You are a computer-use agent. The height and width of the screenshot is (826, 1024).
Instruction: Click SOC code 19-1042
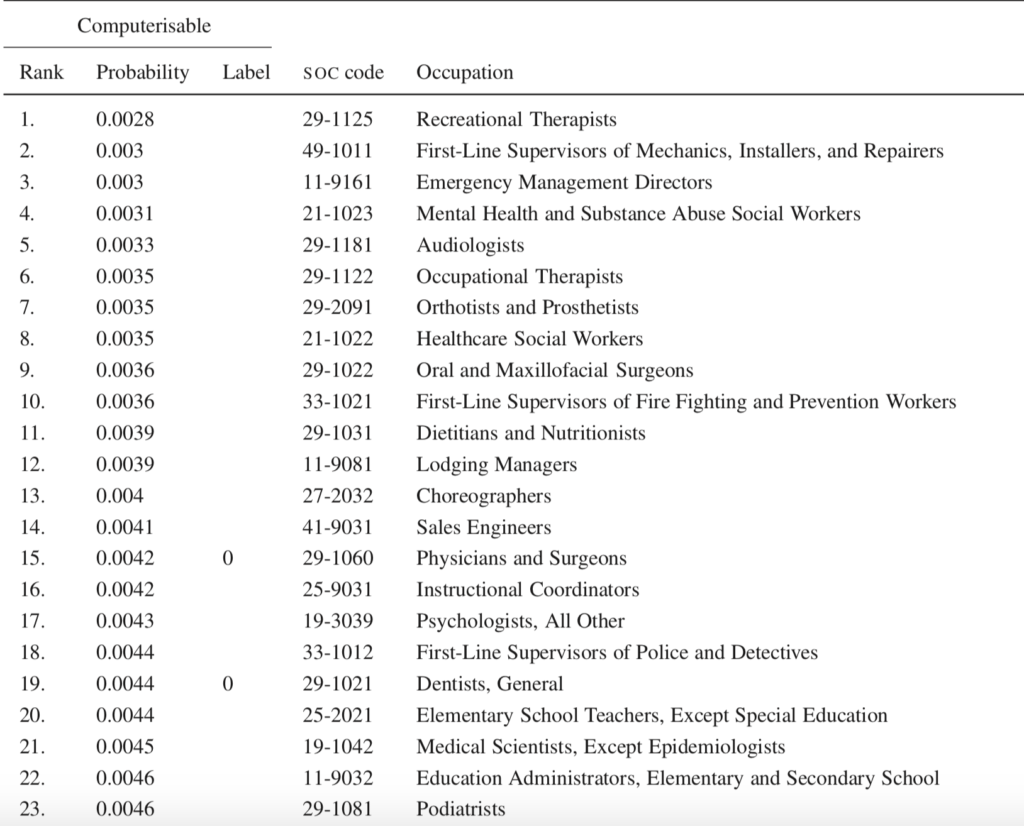click(337, 746)
